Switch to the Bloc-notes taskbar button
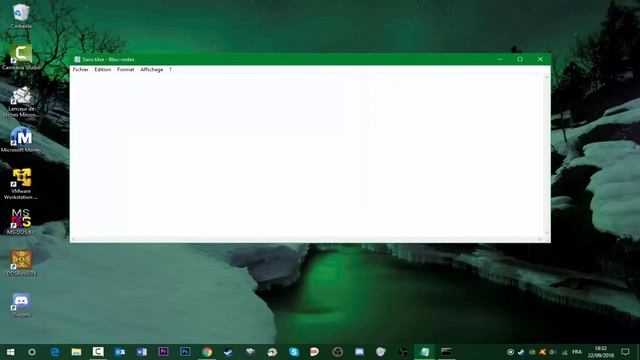The image size is (640, 360). pyautogui.click(x=424, y=352)
